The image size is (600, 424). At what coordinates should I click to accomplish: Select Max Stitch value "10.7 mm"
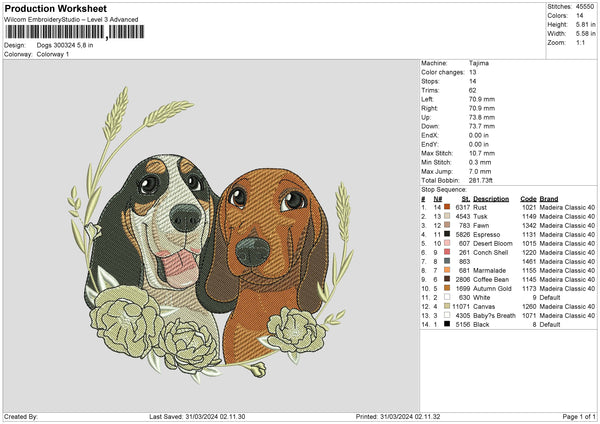(482, 153)
